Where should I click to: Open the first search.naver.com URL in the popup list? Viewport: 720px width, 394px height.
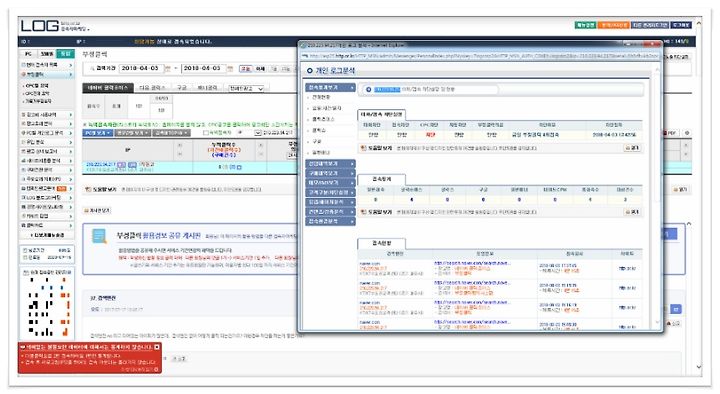coord(472,263)
